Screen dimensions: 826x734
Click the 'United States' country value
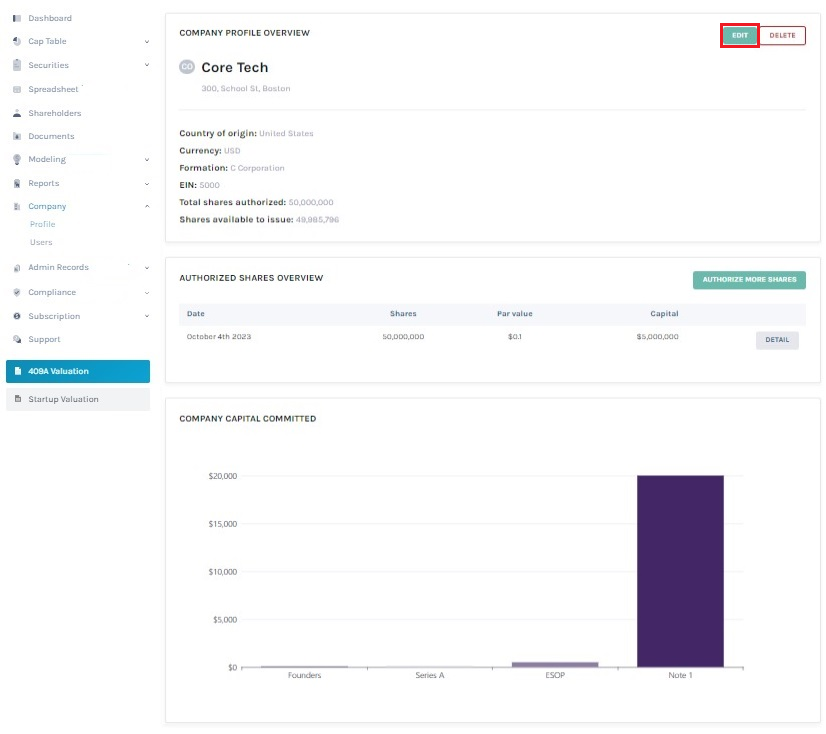pos(286,133)
